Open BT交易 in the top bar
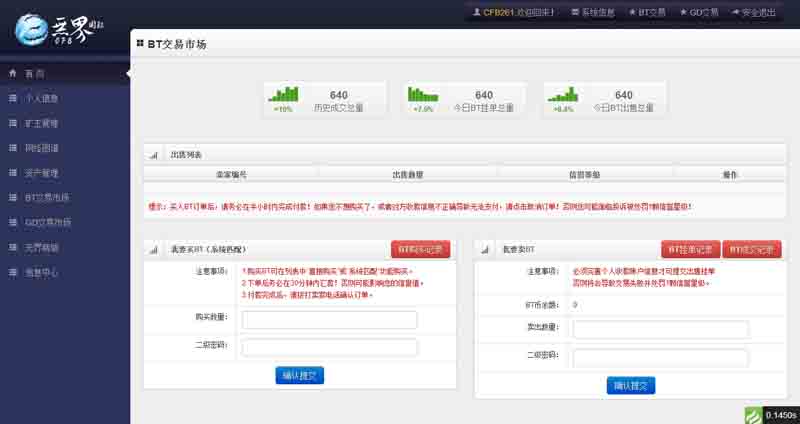Image resolution: width=800 pixels, height=424 pixels. point(652,12)
